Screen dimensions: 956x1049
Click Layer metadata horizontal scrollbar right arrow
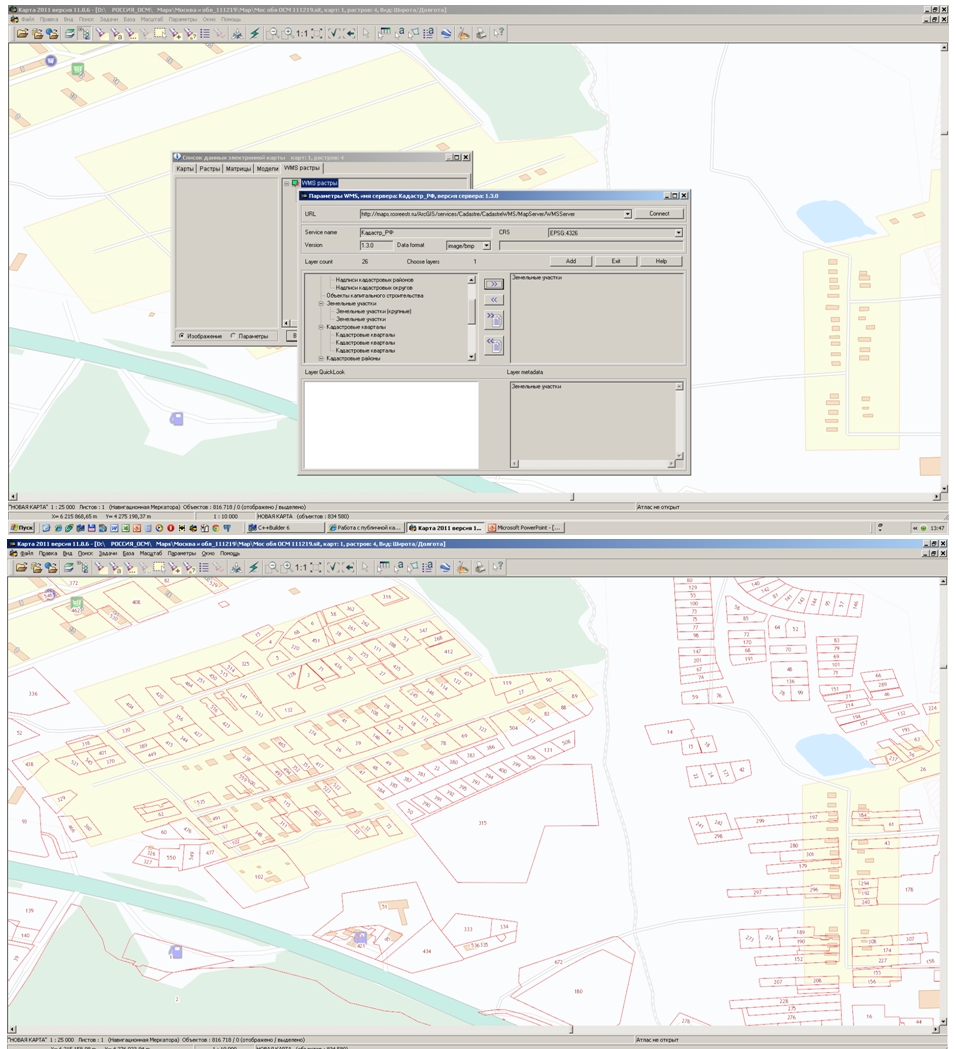(671, 464)
